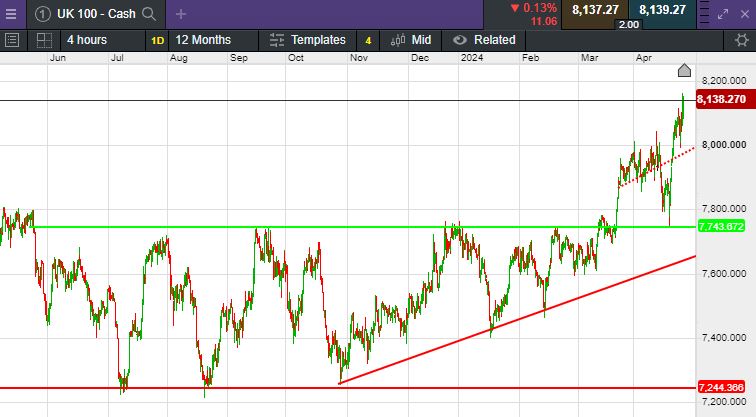Select red support level label 7,244.366
This screenshot has width=756, height=417.
(x=721, y=387)
